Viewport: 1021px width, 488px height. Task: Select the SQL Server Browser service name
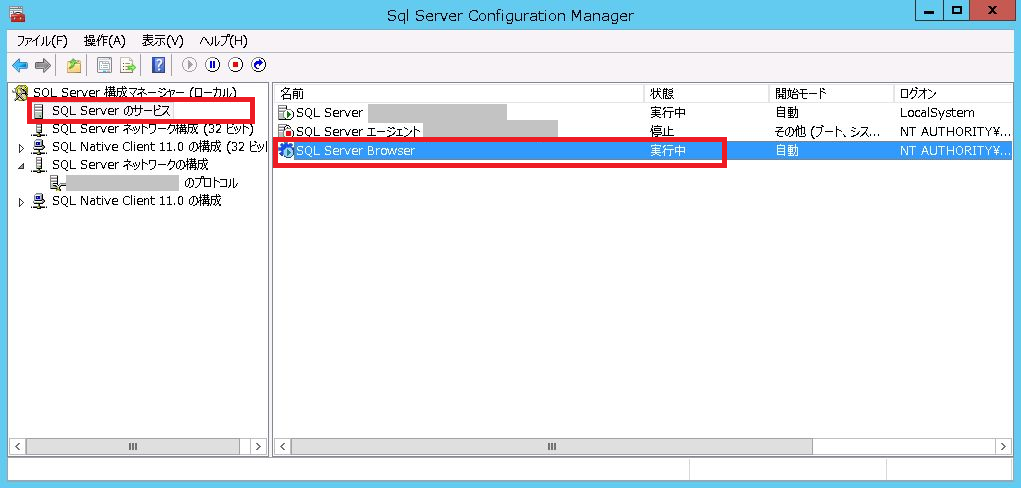356,151
